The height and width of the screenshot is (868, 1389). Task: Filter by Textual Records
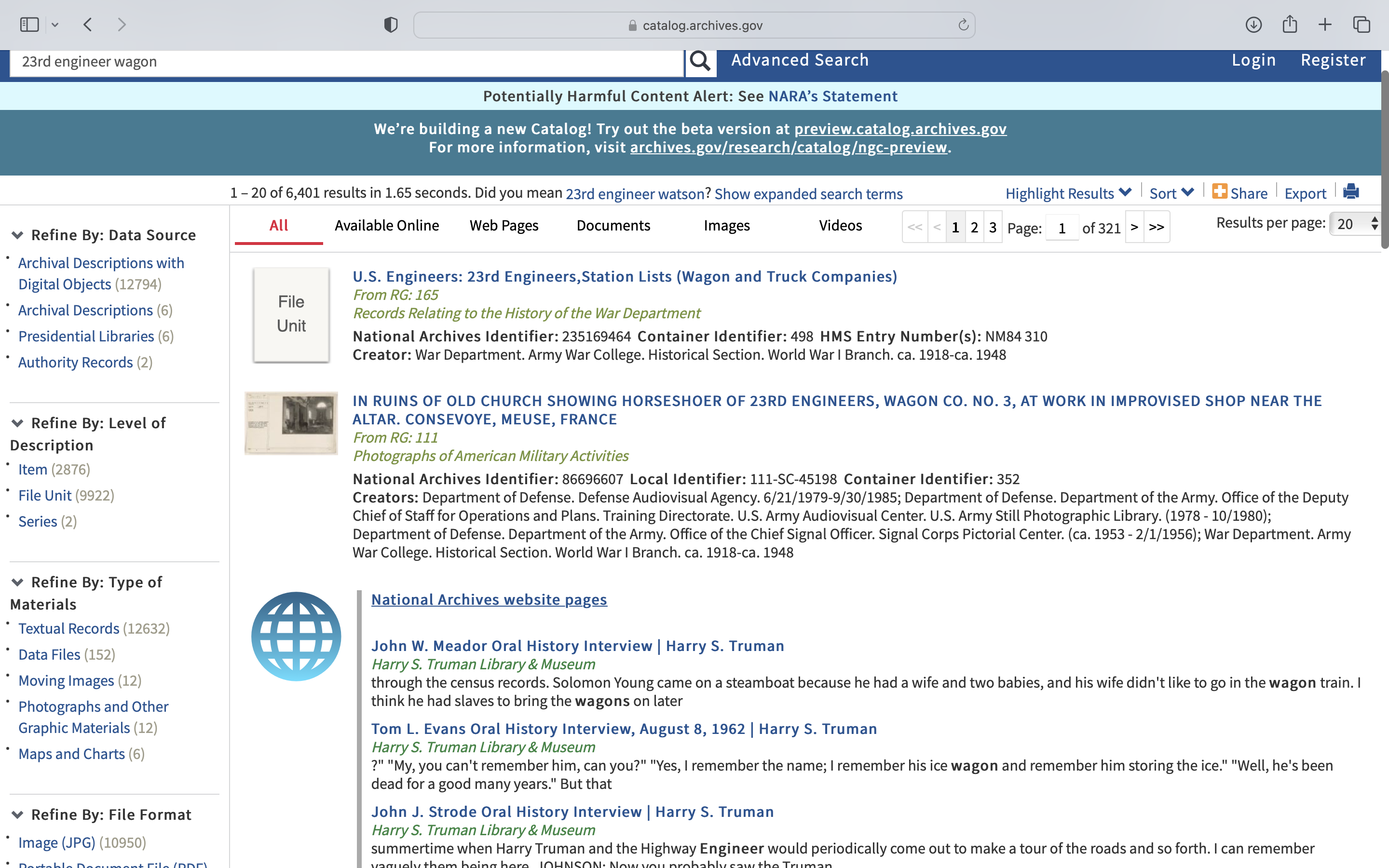click(69, 629)
